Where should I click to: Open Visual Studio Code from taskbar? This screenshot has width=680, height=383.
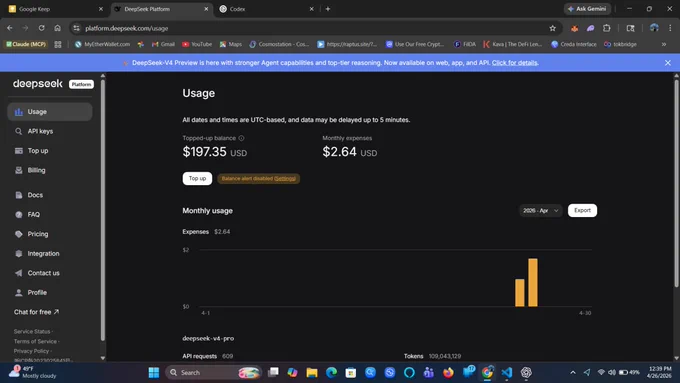click(507, 372)
